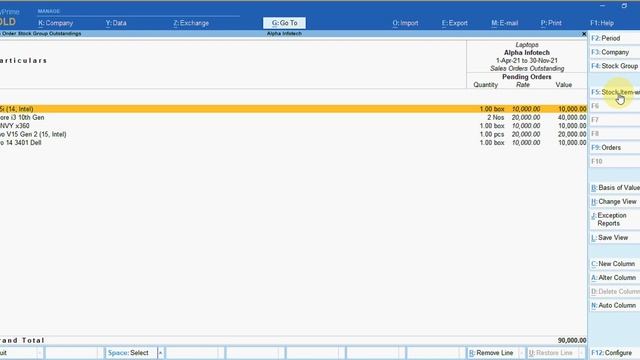640x360 pixels.
Task: Click the '1.00 pcs' quantity cell
Action: click(x=492, y=134)
